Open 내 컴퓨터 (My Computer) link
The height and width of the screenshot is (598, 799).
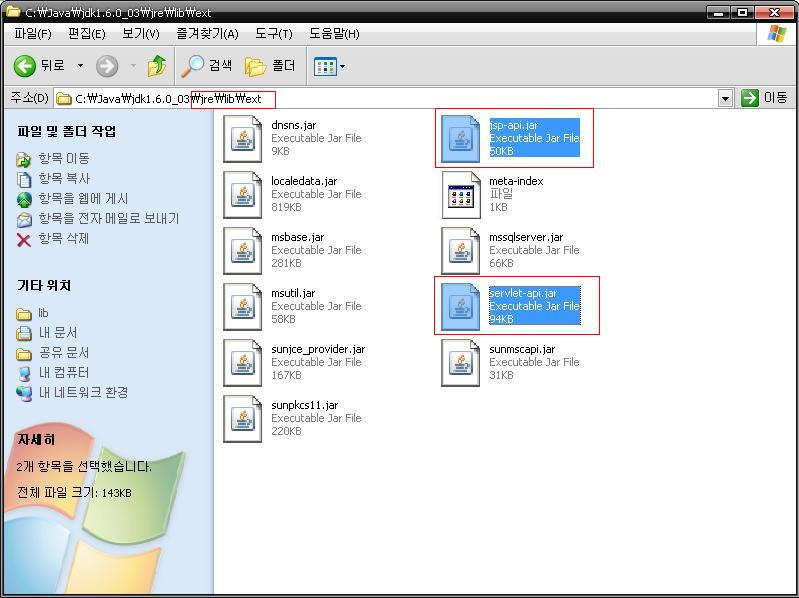64,372
